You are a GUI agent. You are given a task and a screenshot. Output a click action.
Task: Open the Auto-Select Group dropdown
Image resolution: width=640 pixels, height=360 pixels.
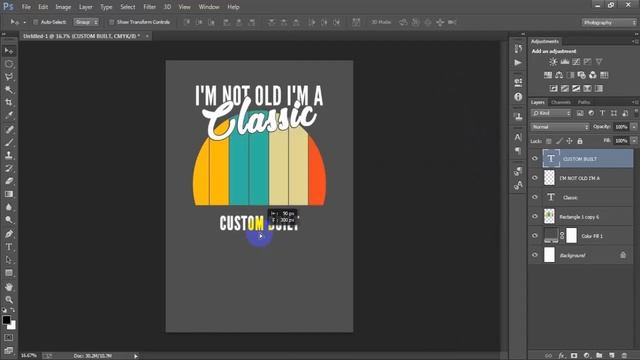(x=86, y=22)
